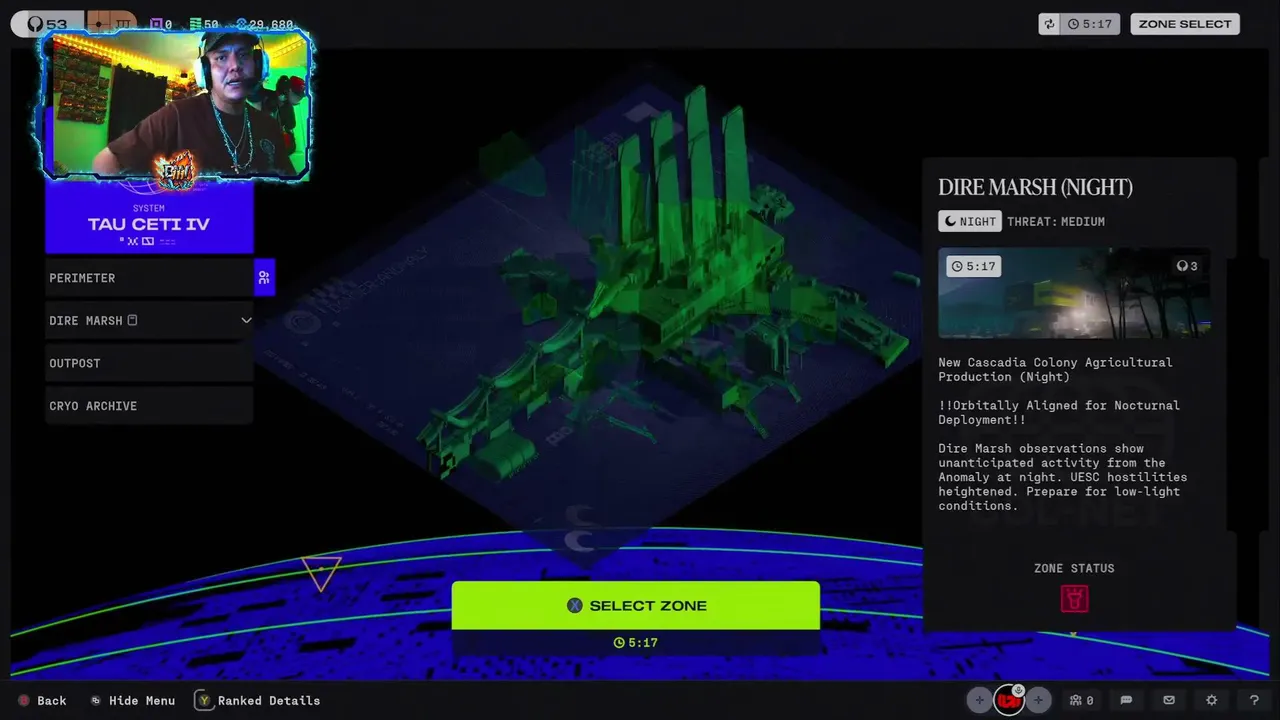Add squad member with left plus slot
Image resolution: width=1280 pixels, height=720 pixels.
(x=980, y=701)
